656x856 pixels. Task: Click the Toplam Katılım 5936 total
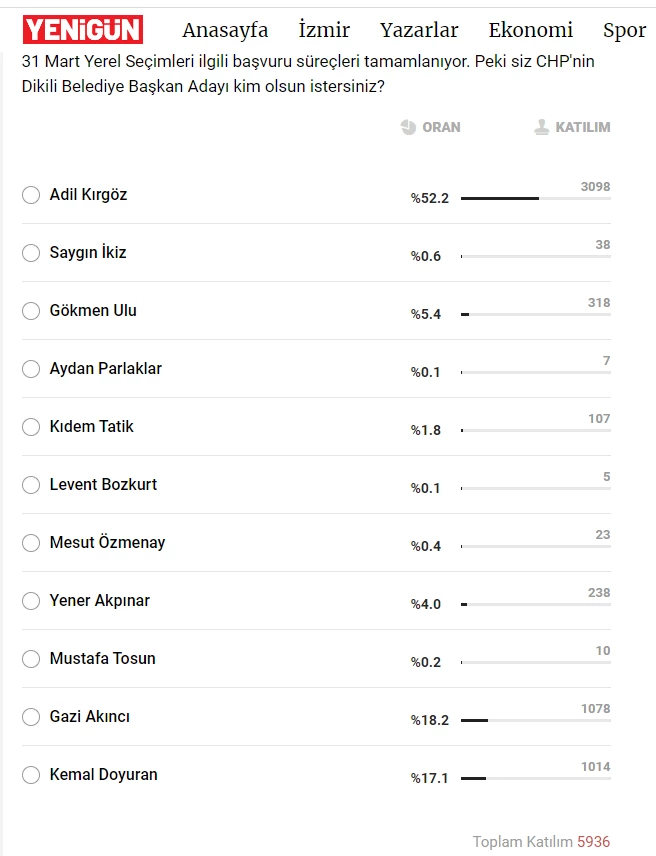541,842
